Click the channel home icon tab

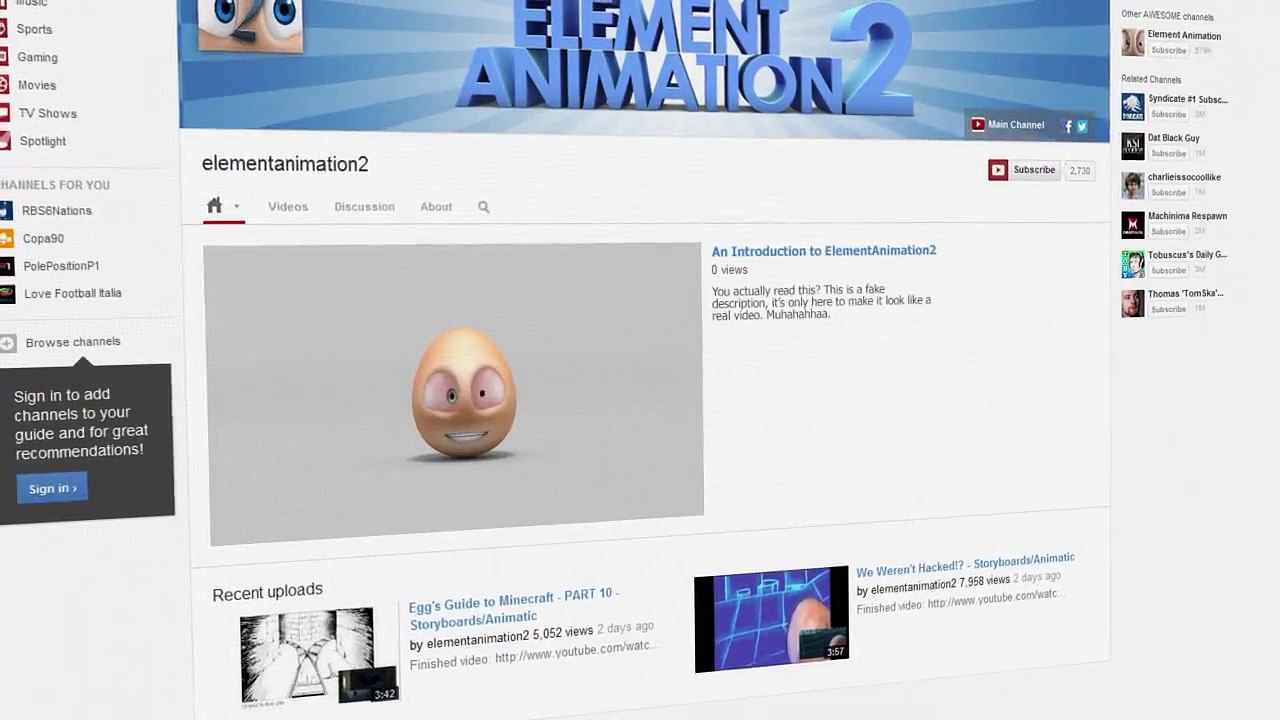[x=214, y=205]
